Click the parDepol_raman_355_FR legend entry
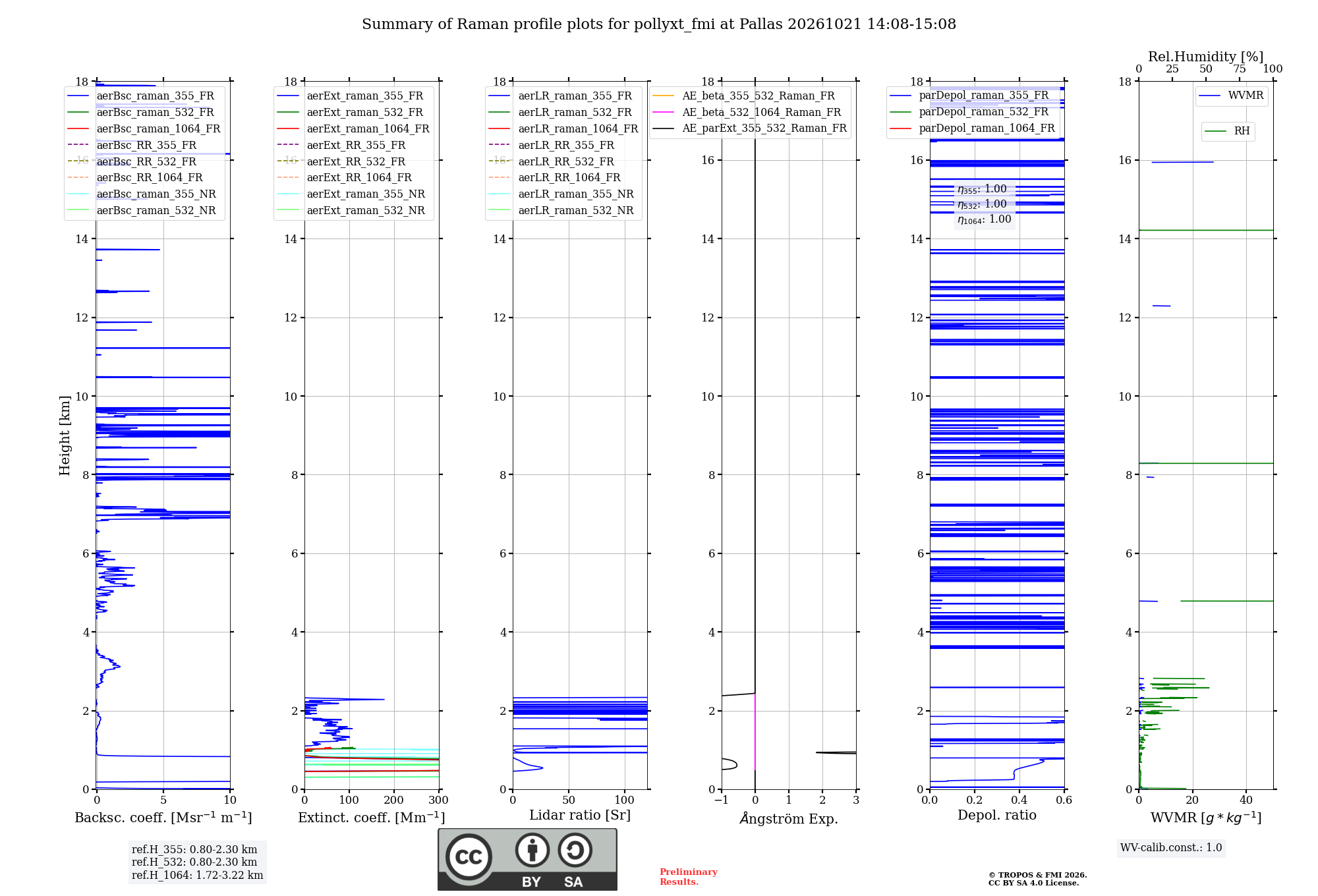Viewport: 1318px width, 896px height. coord(969,95)
